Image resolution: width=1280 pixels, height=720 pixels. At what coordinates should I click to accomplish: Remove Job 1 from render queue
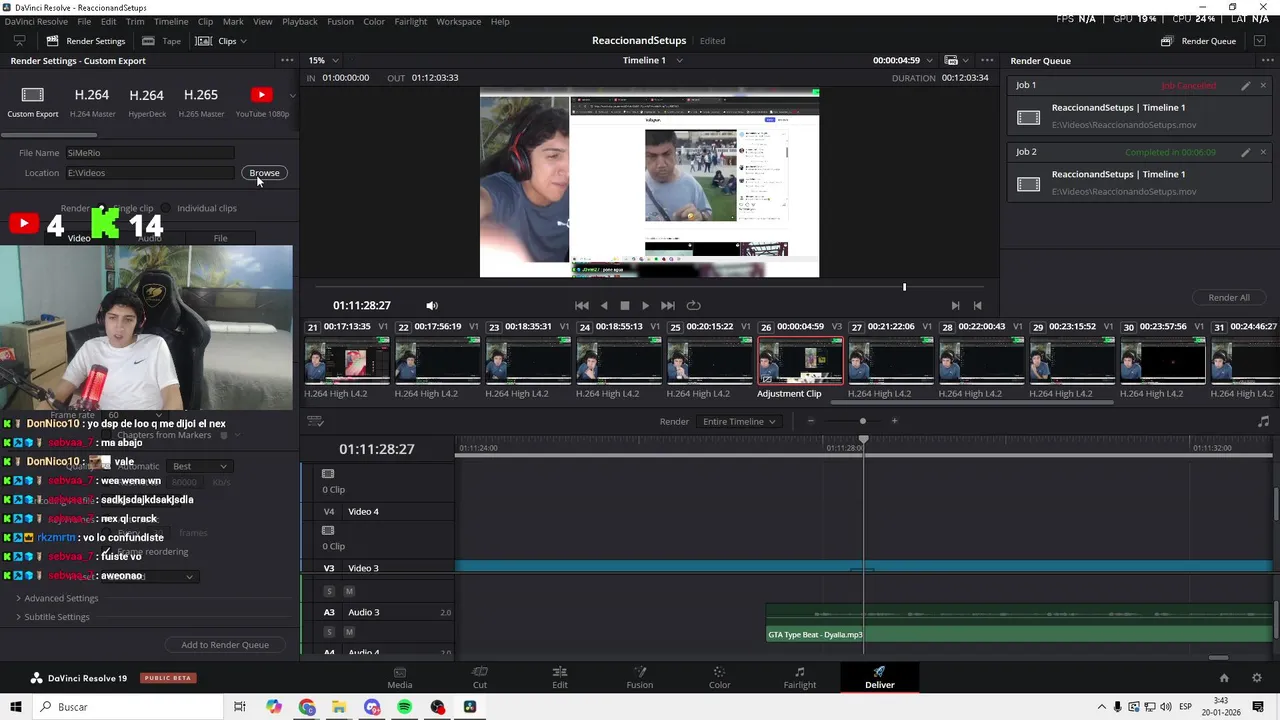click(x=1263, y=86)
